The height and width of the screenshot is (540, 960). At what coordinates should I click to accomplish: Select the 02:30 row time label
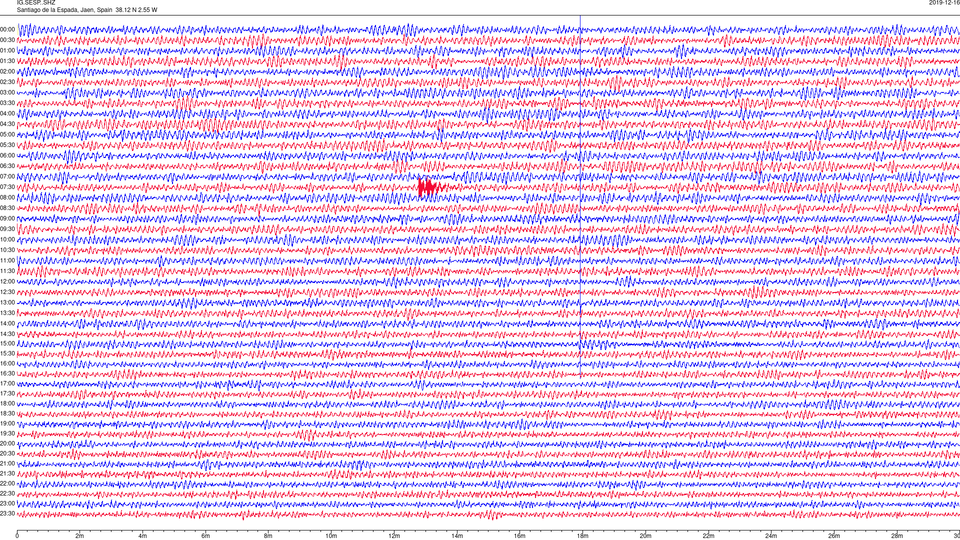[7, 82]
